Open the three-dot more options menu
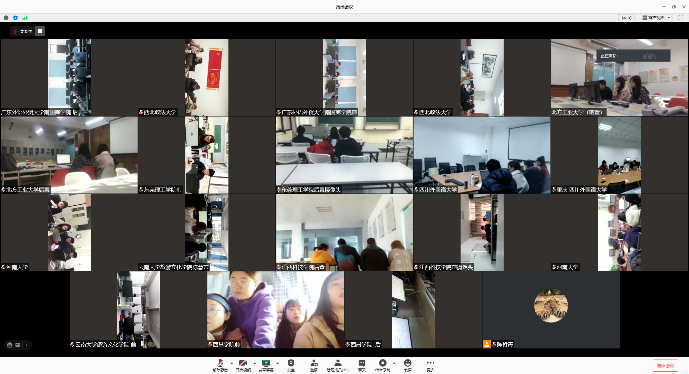 [x=430, y=365]
